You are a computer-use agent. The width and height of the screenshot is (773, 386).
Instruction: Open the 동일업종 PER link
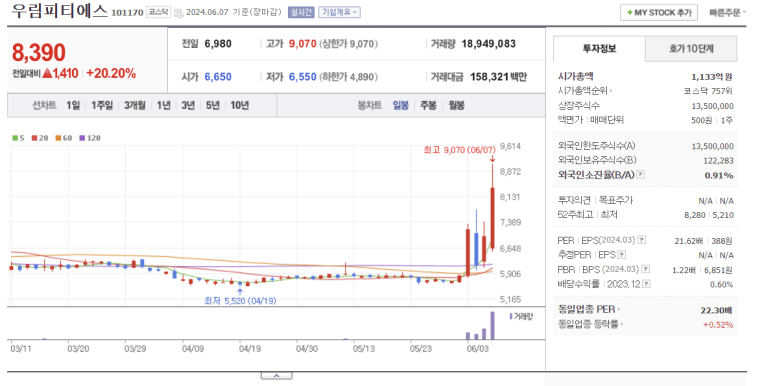pyautogui.click(x=589, y=309)
